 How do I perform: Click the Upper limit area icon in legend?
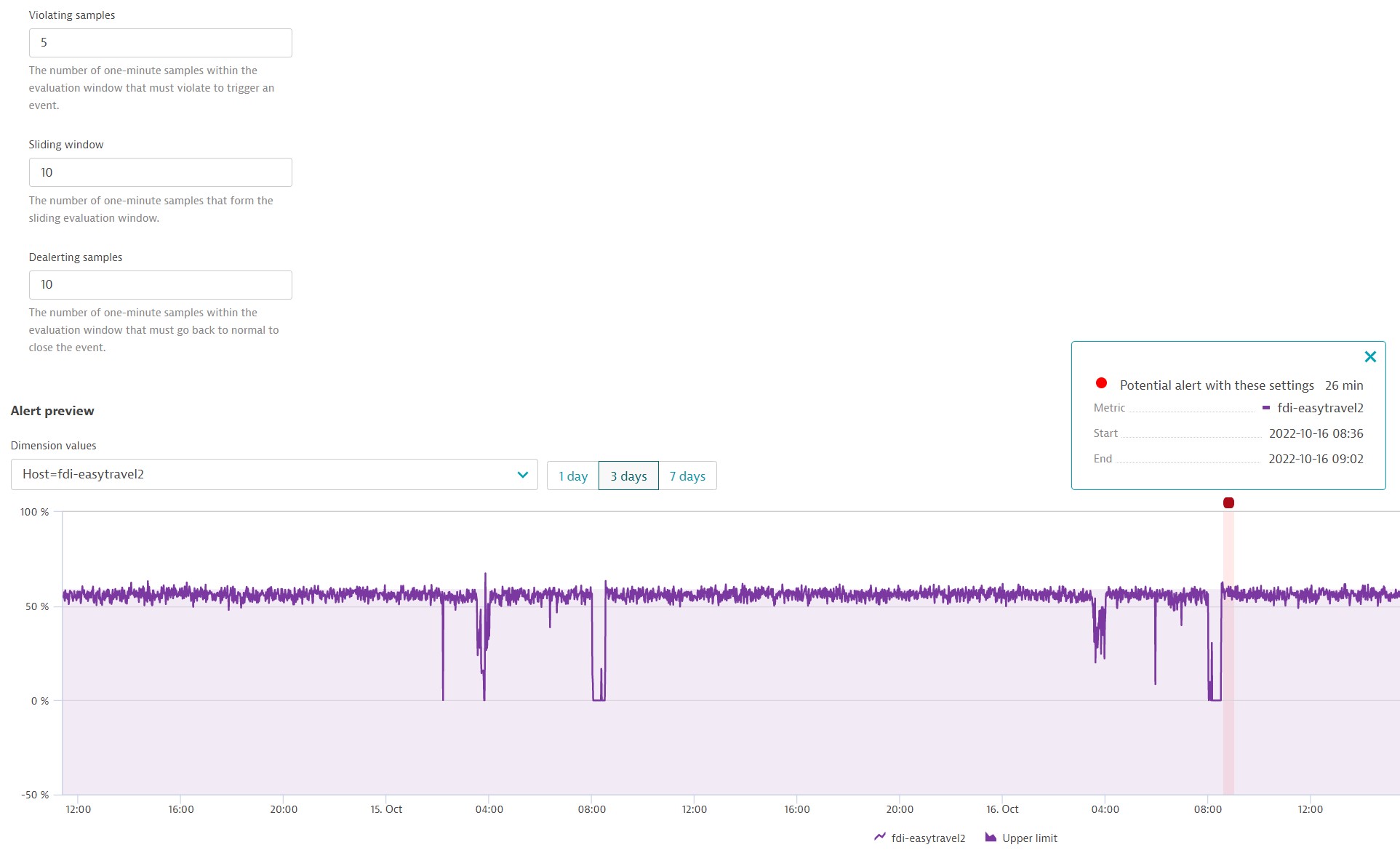coord(991,838)
